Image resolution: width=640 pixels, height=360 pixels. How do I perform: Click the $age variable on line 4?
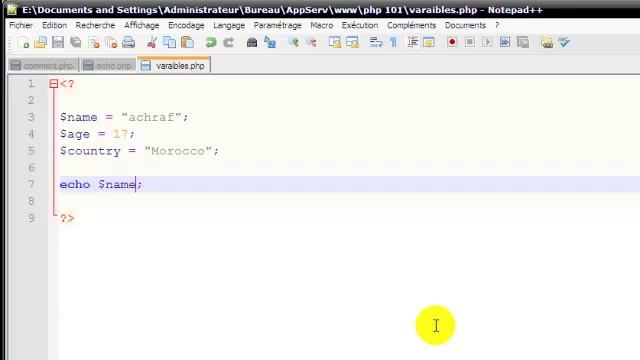pos(75,134)
